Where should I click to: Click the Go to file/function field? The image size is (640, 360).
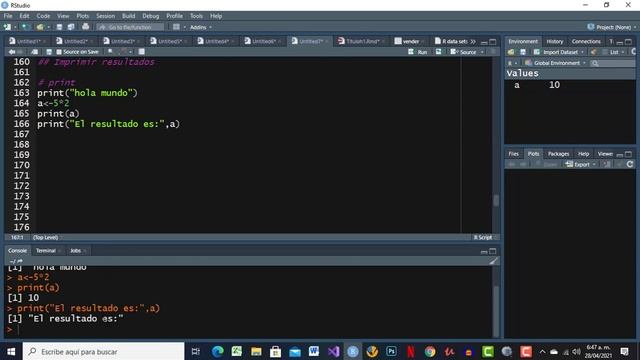[x=130, y=27]
